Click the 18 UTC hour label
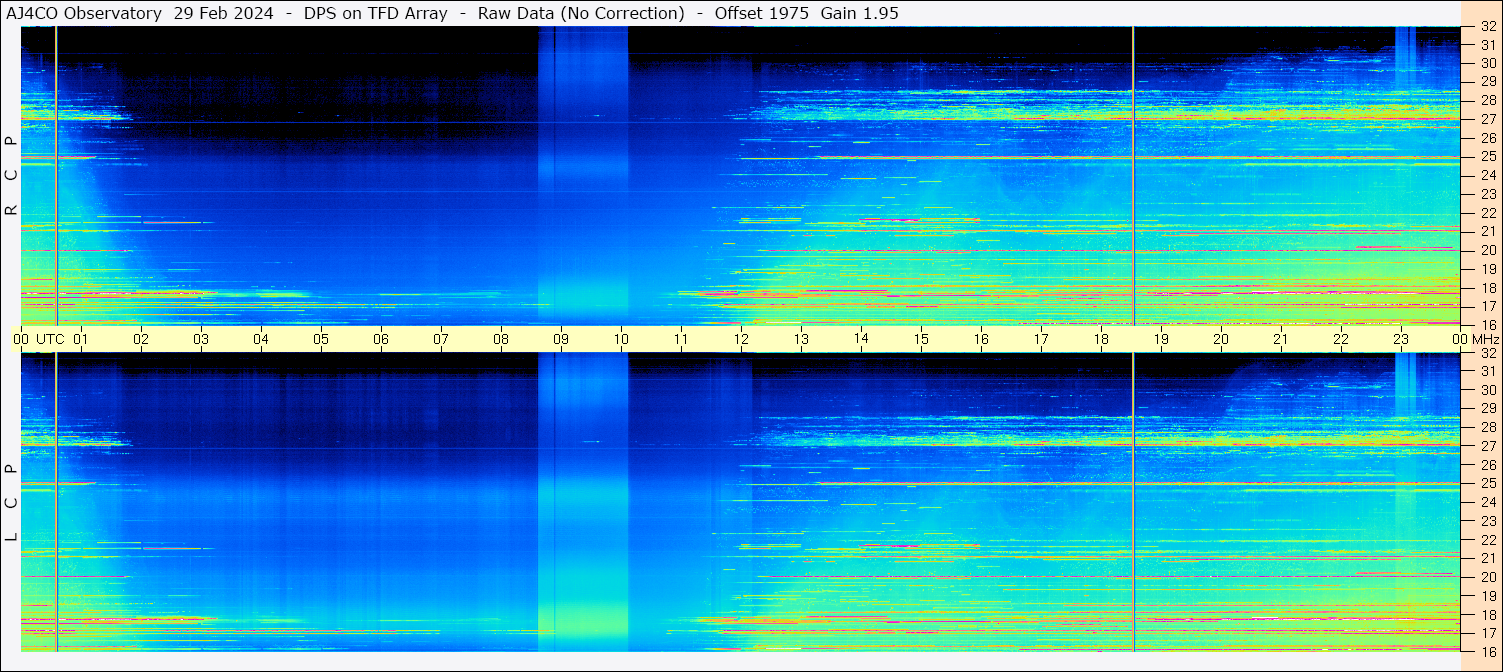The image size is (1503, 672). tap(1101, 339)
